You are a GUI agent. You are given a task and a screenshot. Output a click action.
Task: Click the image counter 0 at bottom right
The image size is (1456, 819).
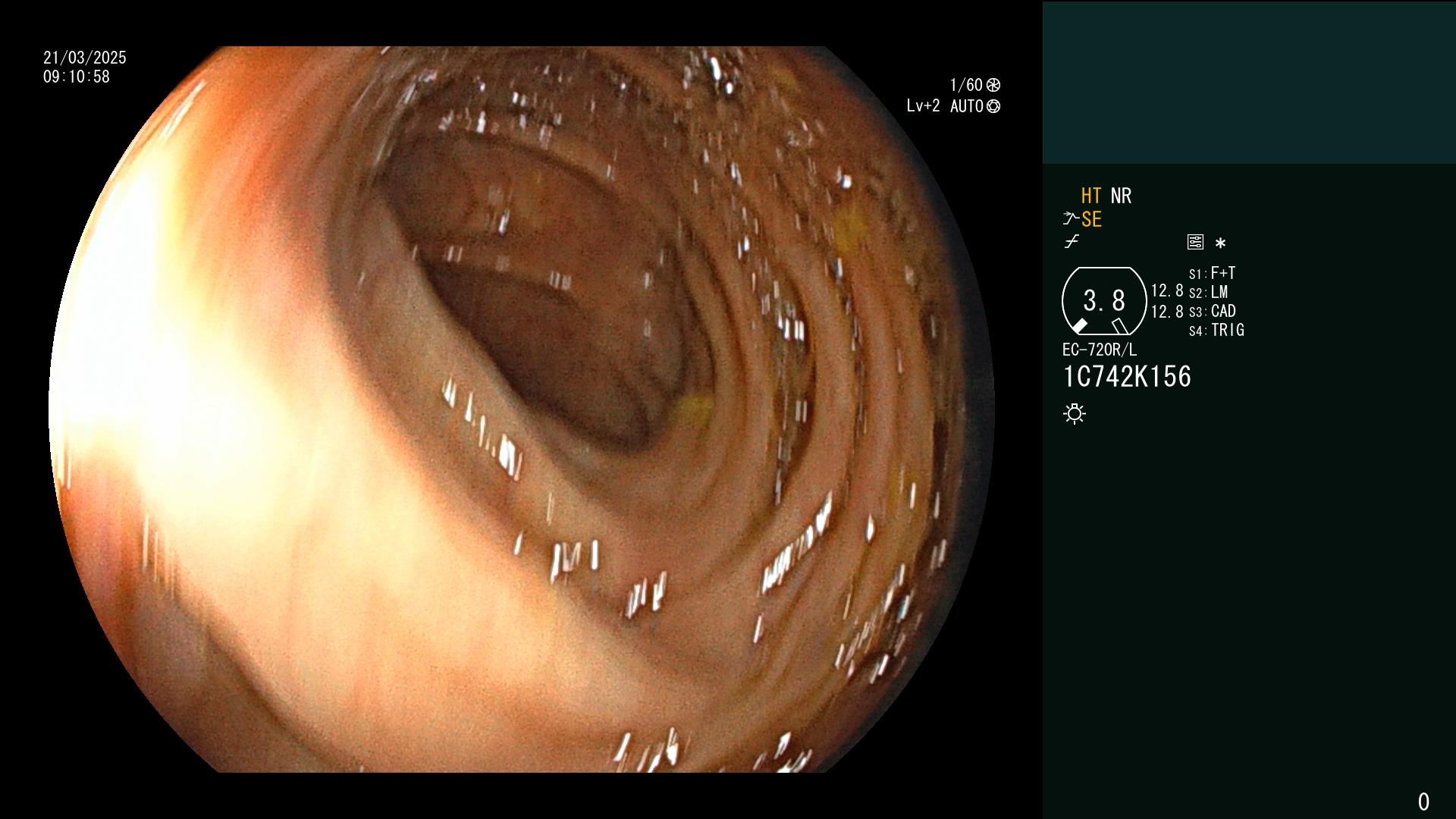1423,802
